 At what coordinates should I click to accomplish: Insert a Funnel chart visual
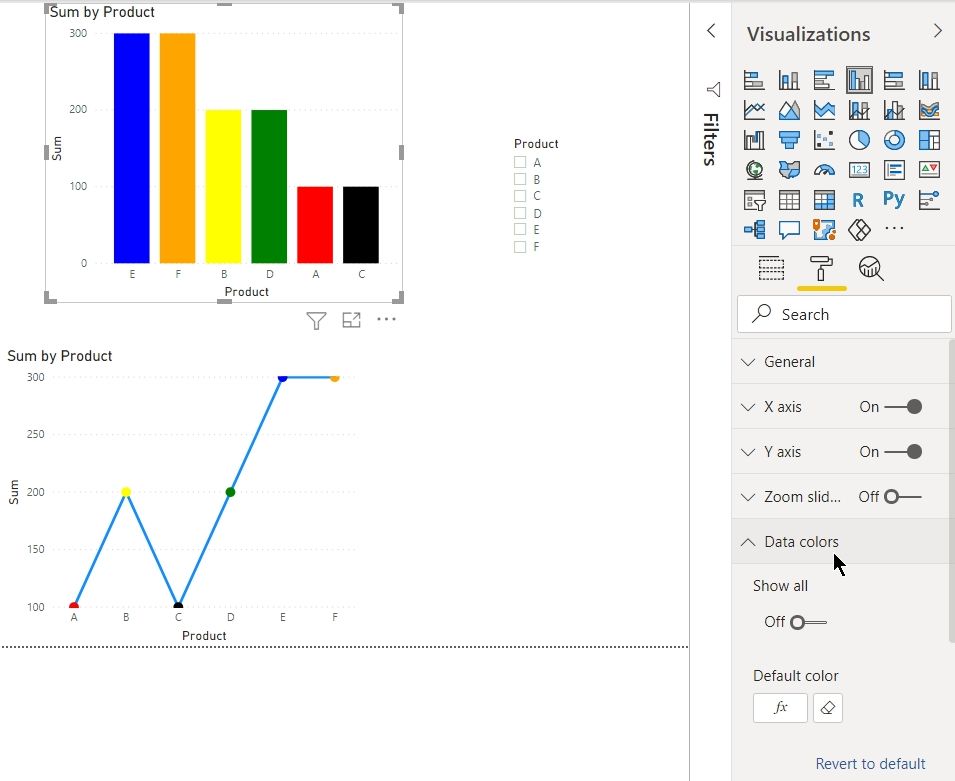(789, 140)
